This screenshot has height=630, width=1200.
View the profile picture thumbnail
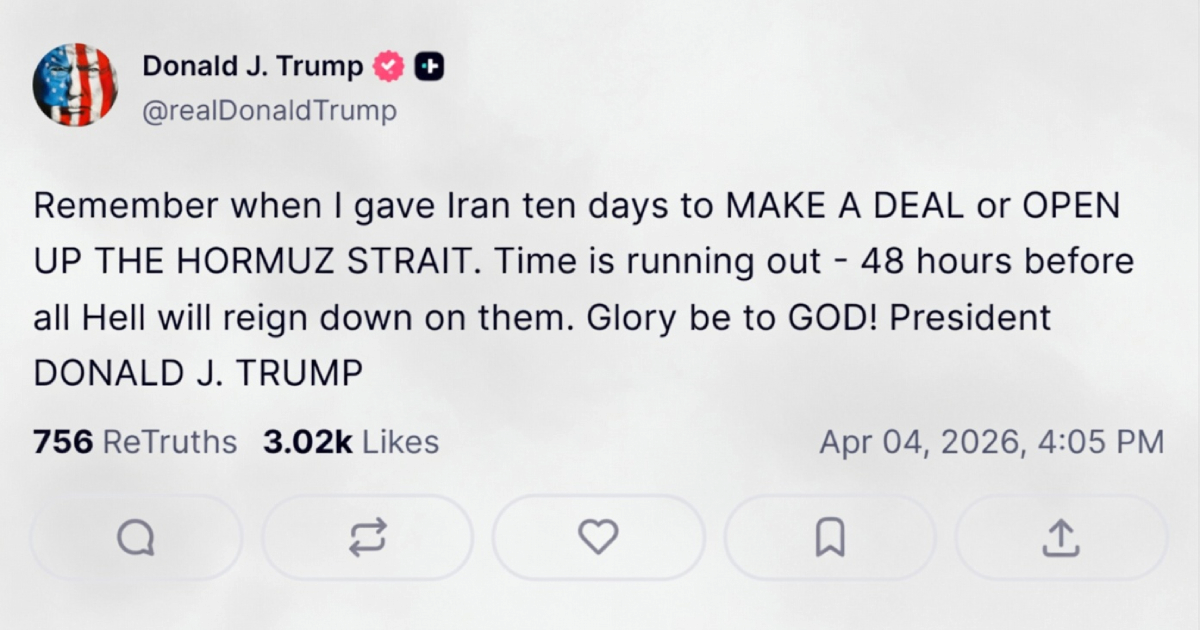tap(76, 85)
